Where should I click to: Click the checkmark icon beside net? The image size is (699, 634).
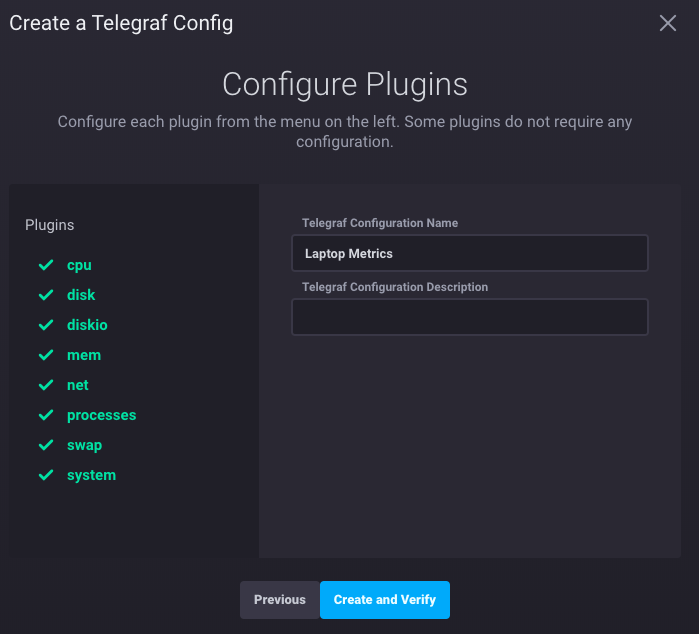[x=46, y=385]
